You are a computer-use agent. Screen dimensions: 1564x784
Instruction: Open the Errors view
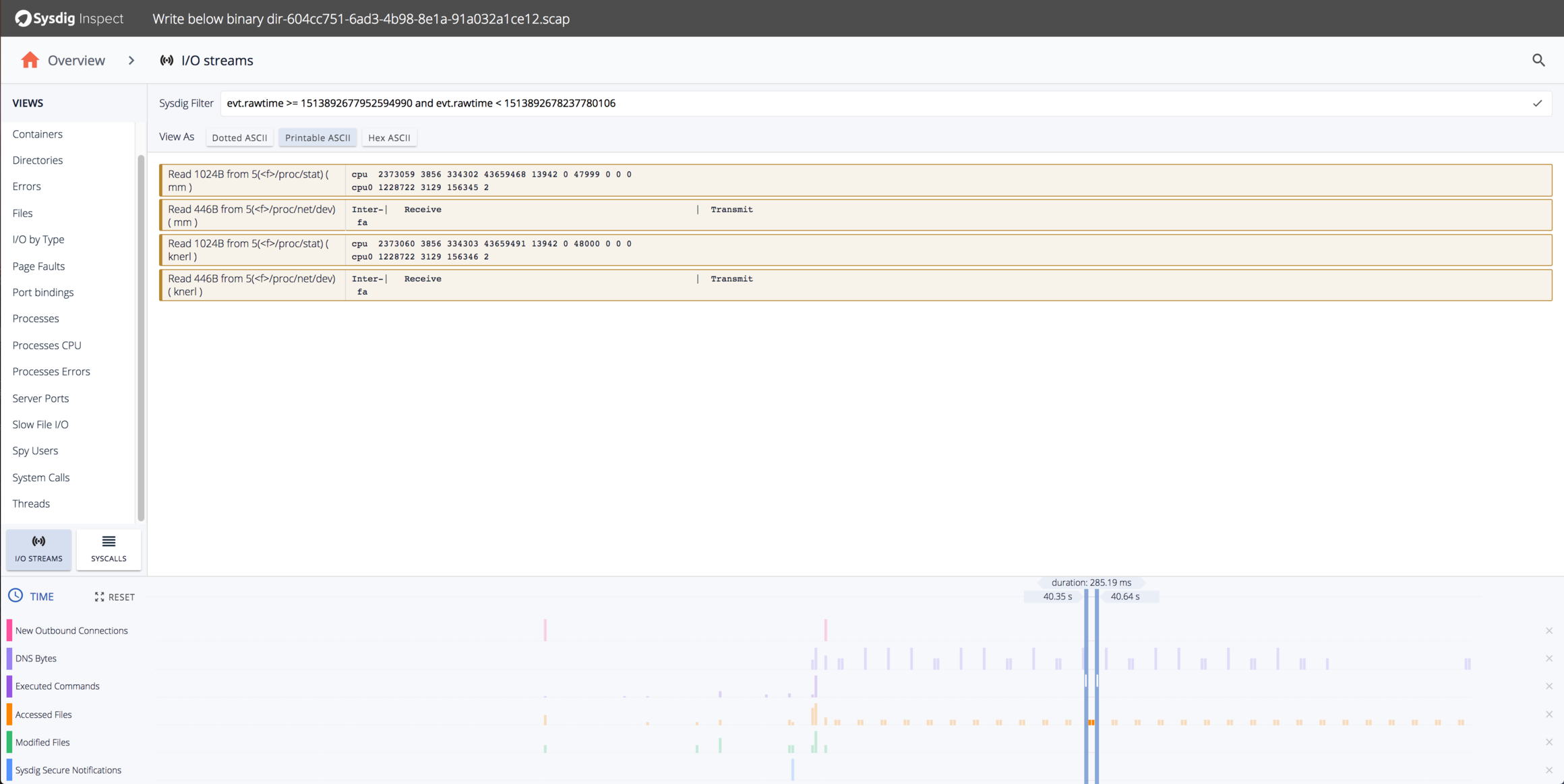26,186
